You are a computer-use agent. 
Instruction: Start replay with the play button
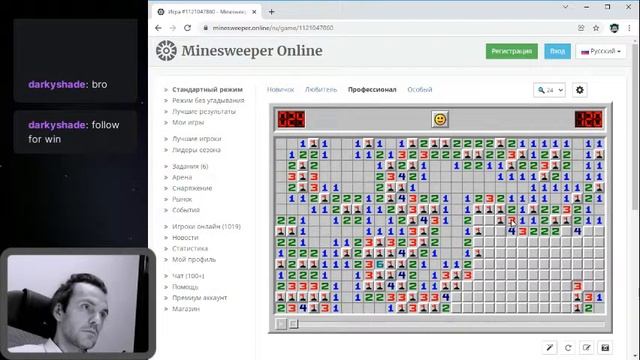coord(281,324)
